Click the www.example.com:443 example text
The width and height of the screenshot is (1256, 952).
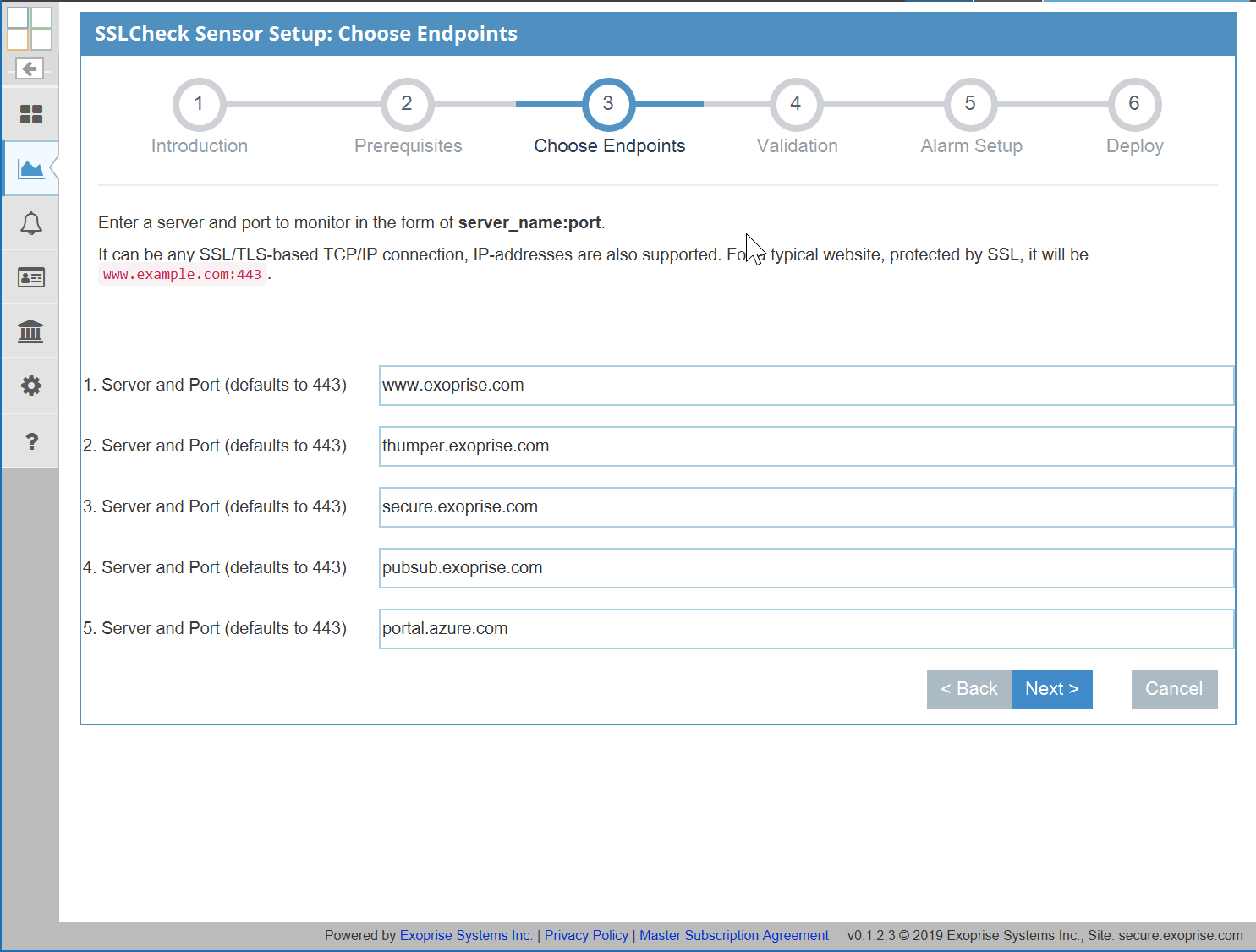pos(183,275)
